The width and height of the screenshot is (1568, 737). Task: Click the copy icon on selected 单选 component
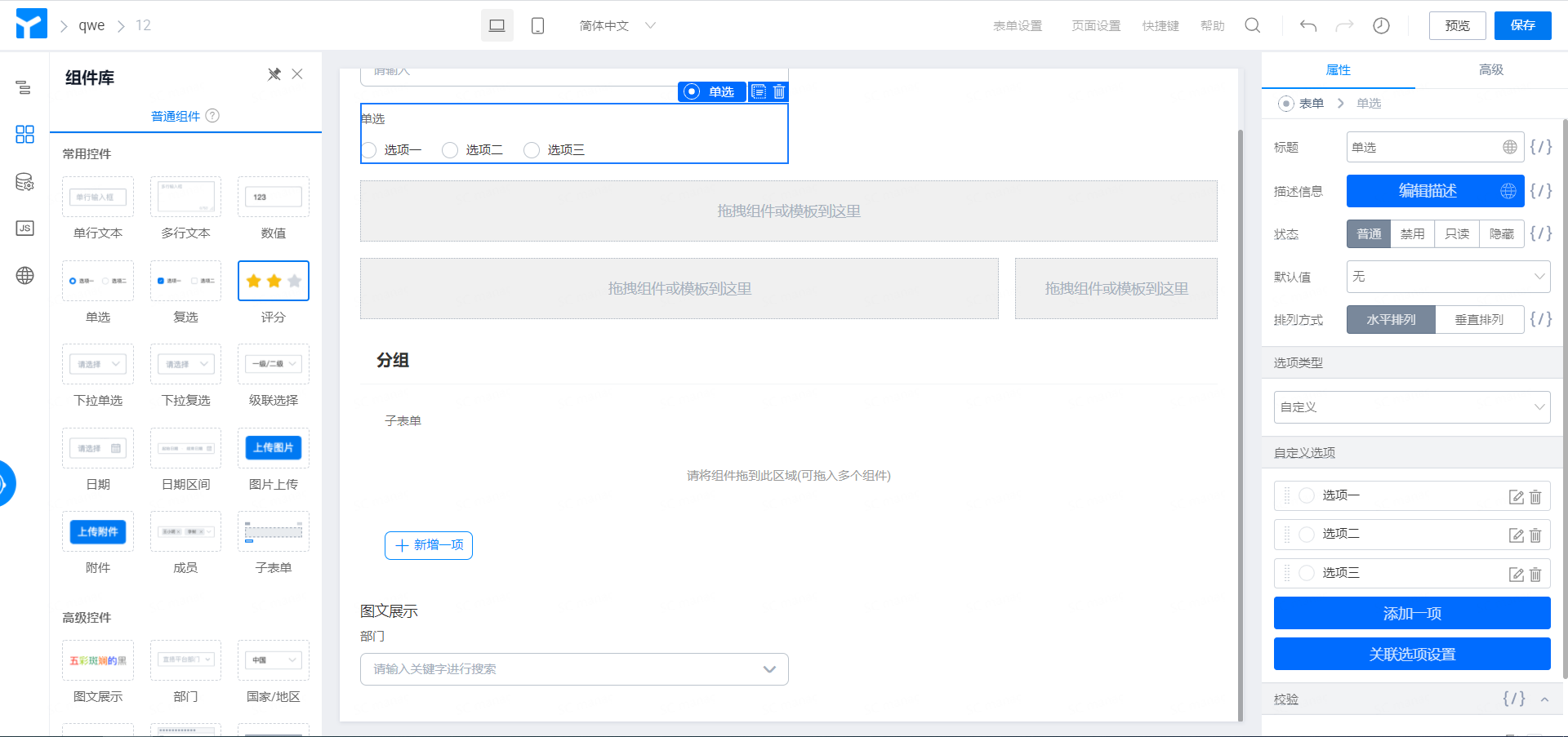coord(759,91)
